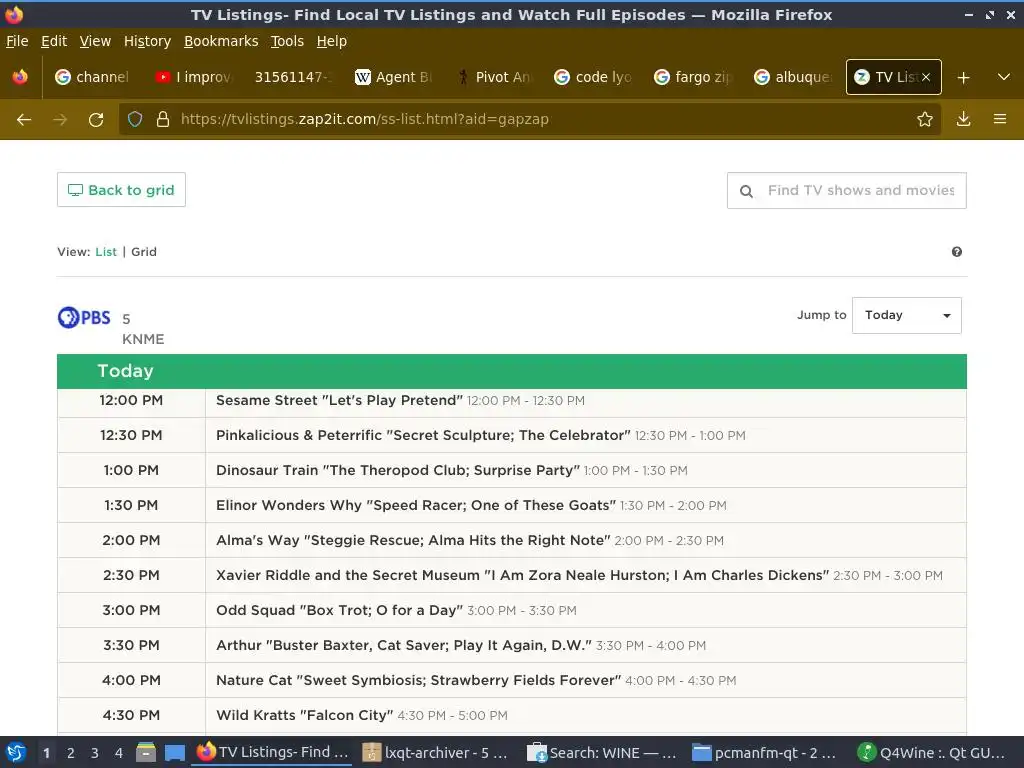1024x768 pixels.
Task: Open the LXQt start menu icon
Action: pyautogui.click(x=16, y=752)
